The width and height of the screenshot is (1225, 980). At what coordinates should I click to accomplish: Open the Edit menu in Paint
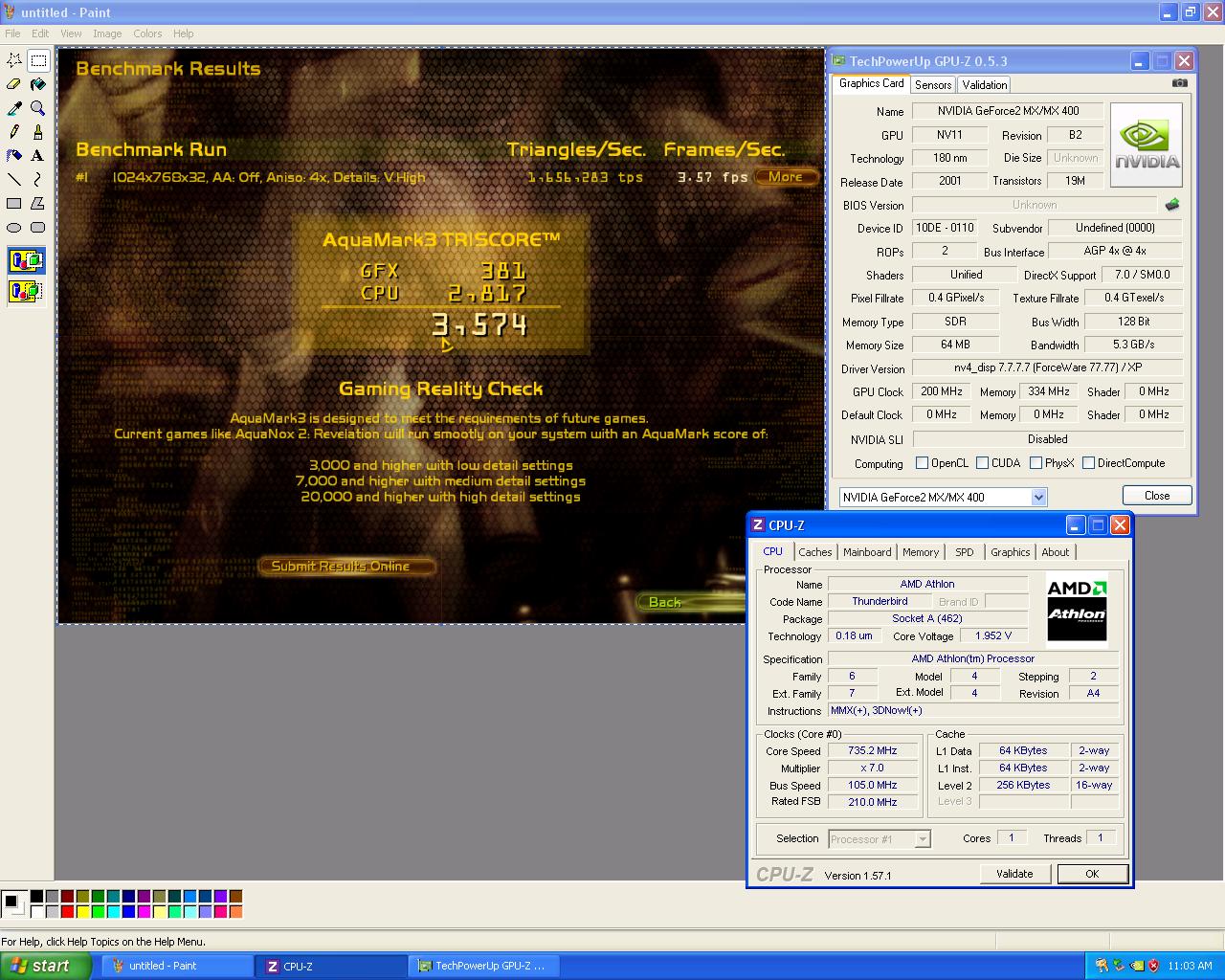coord(40,33)
